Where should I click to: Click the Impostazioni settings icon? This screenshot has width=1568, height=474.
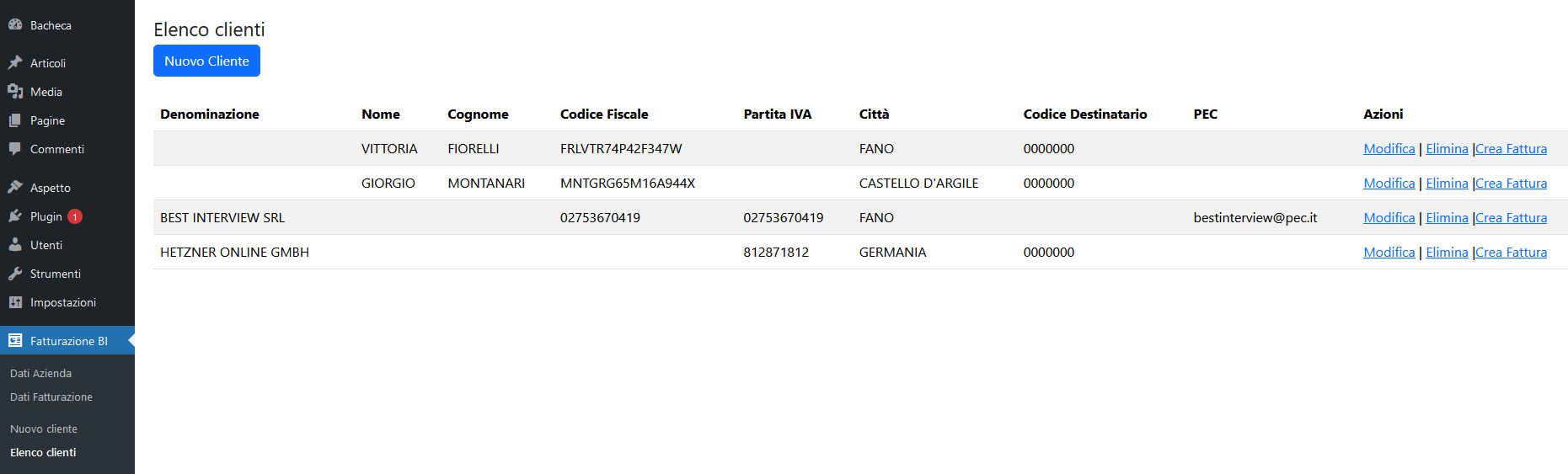(15, 302)
